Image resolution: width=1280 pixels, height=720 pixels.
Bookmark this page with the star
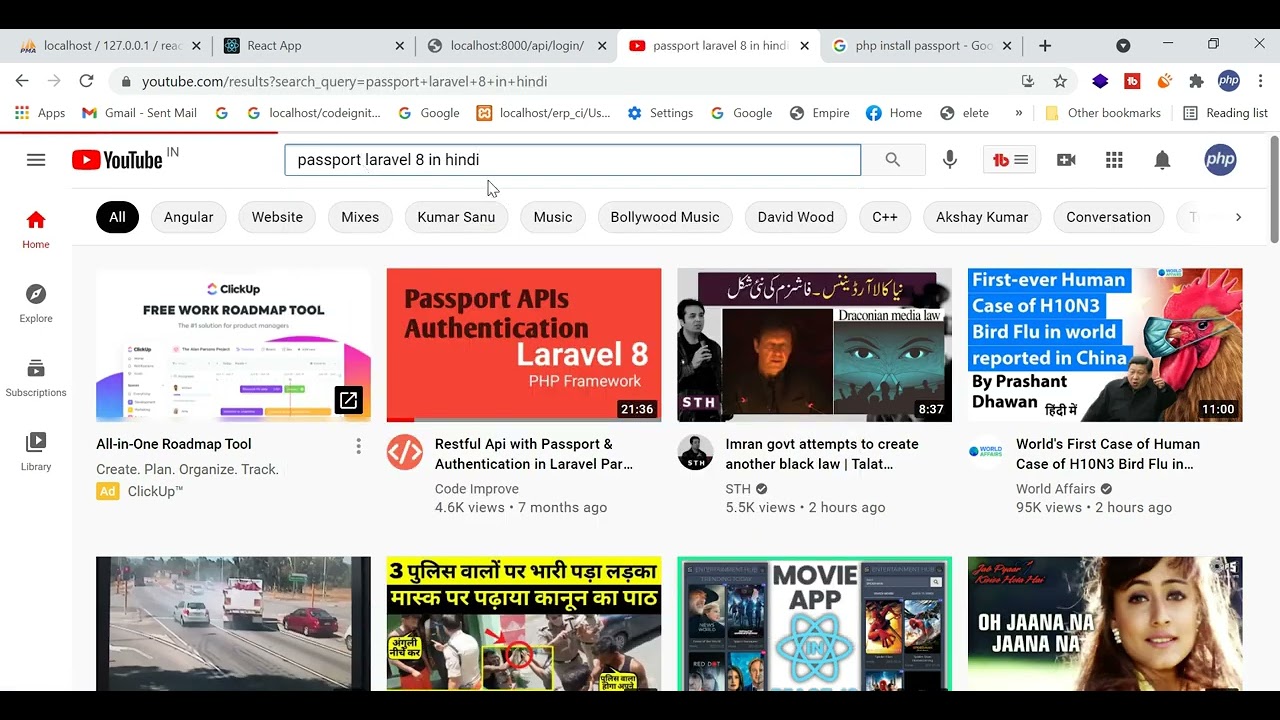(1060, 81)
